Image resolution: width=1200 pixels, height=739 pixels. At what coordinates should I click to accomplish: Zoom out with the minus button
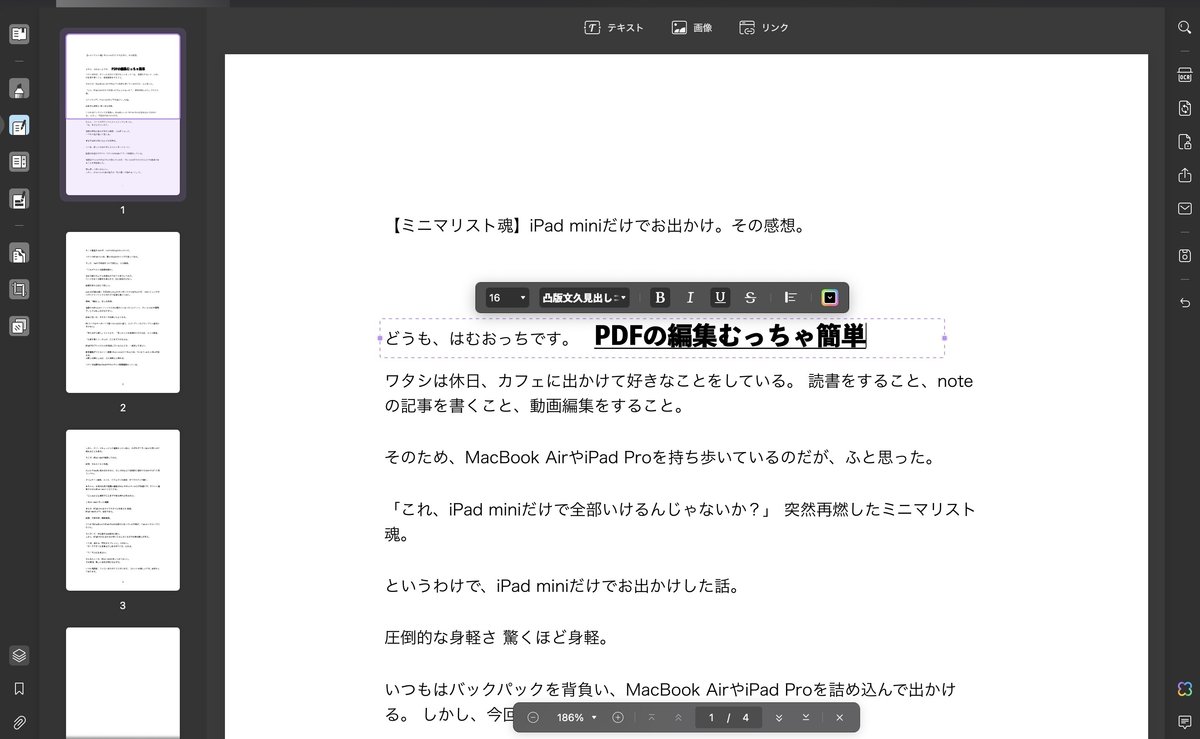click(x=533, y=718)
